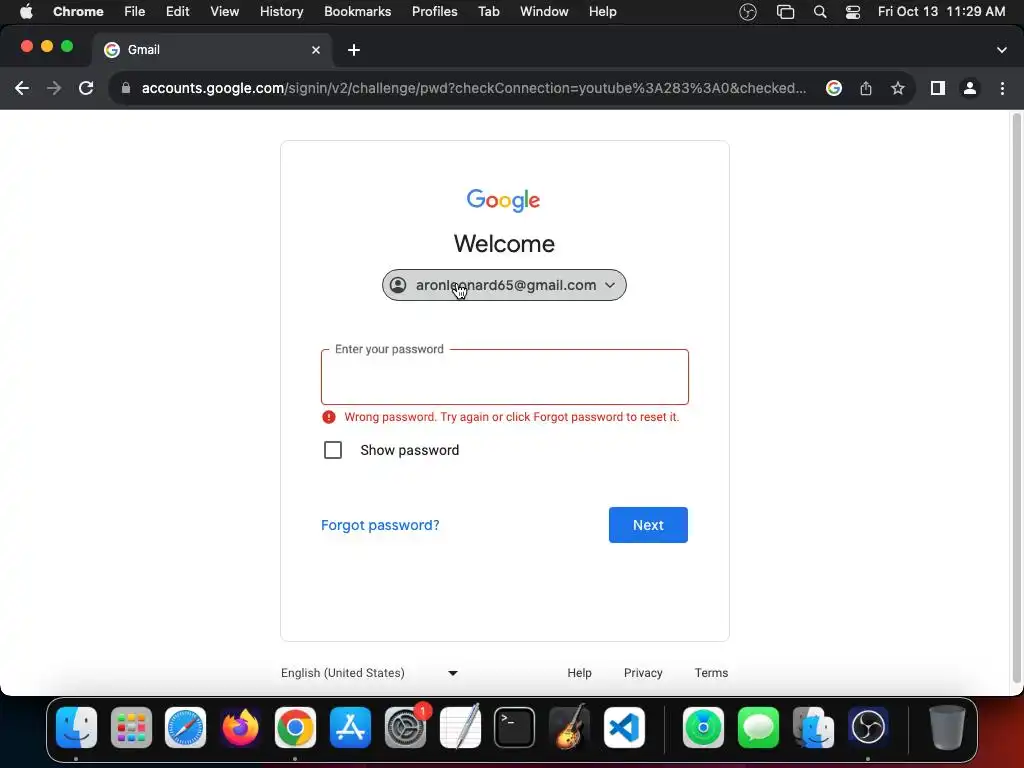
Task: Open the Chrome app menu
Action: pos(78,12)
